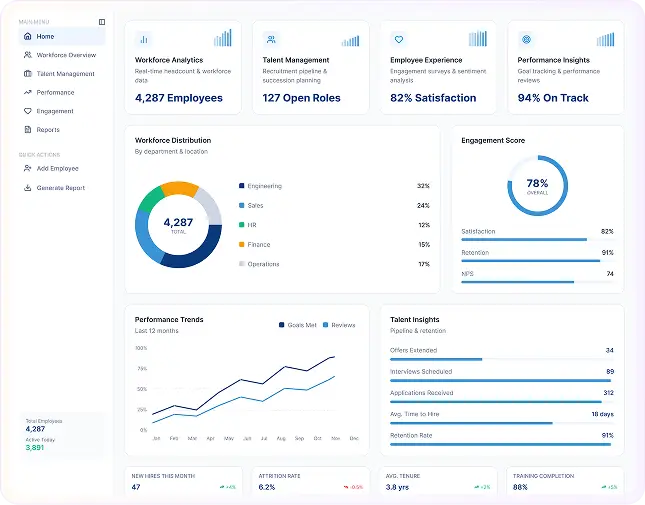Click the mini bar sparkline on Performance Insights card
This screenshot has height=505, width=645.
coord(606,39)
